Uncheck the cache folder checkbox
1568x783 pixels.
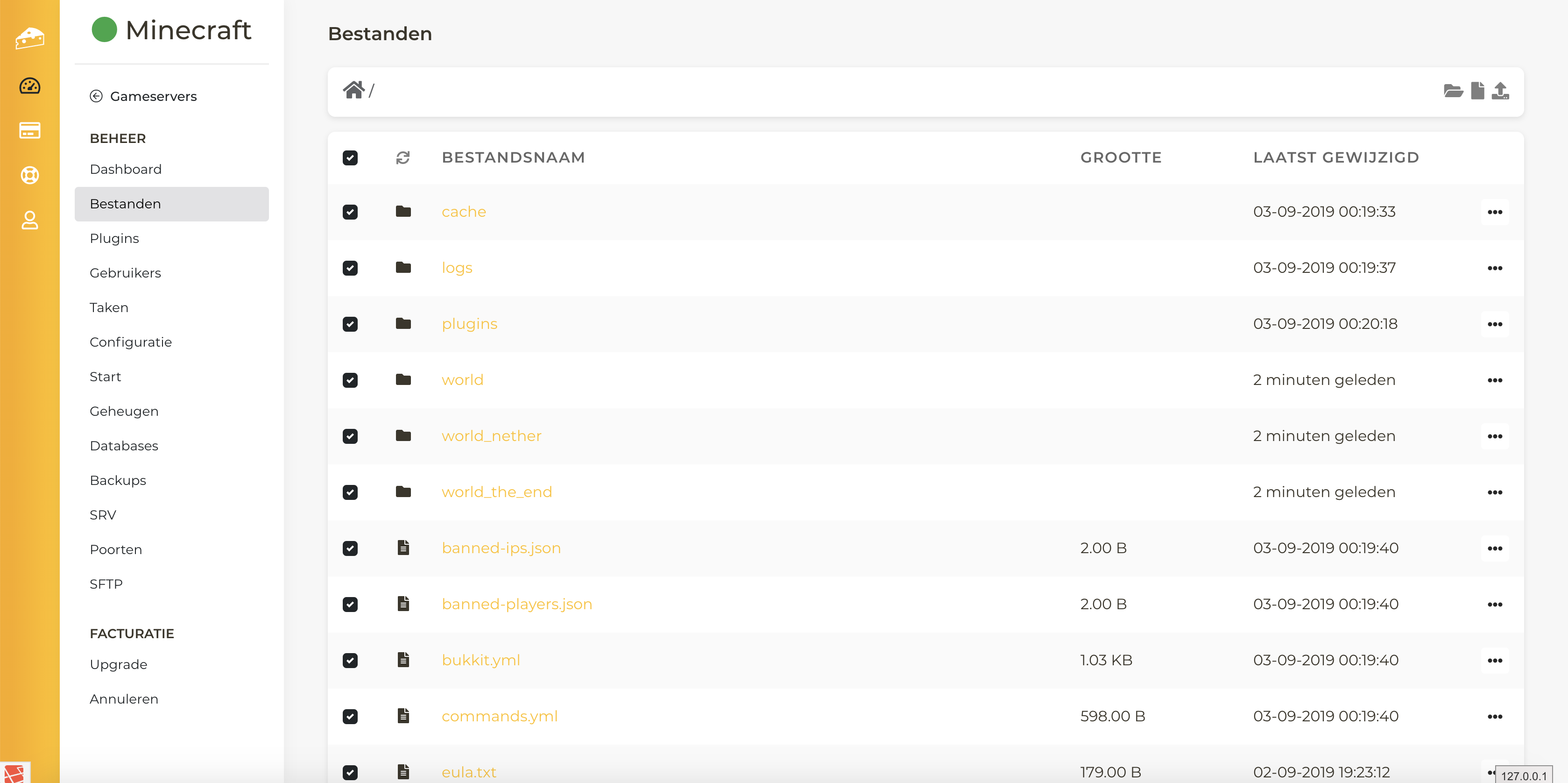350,212
